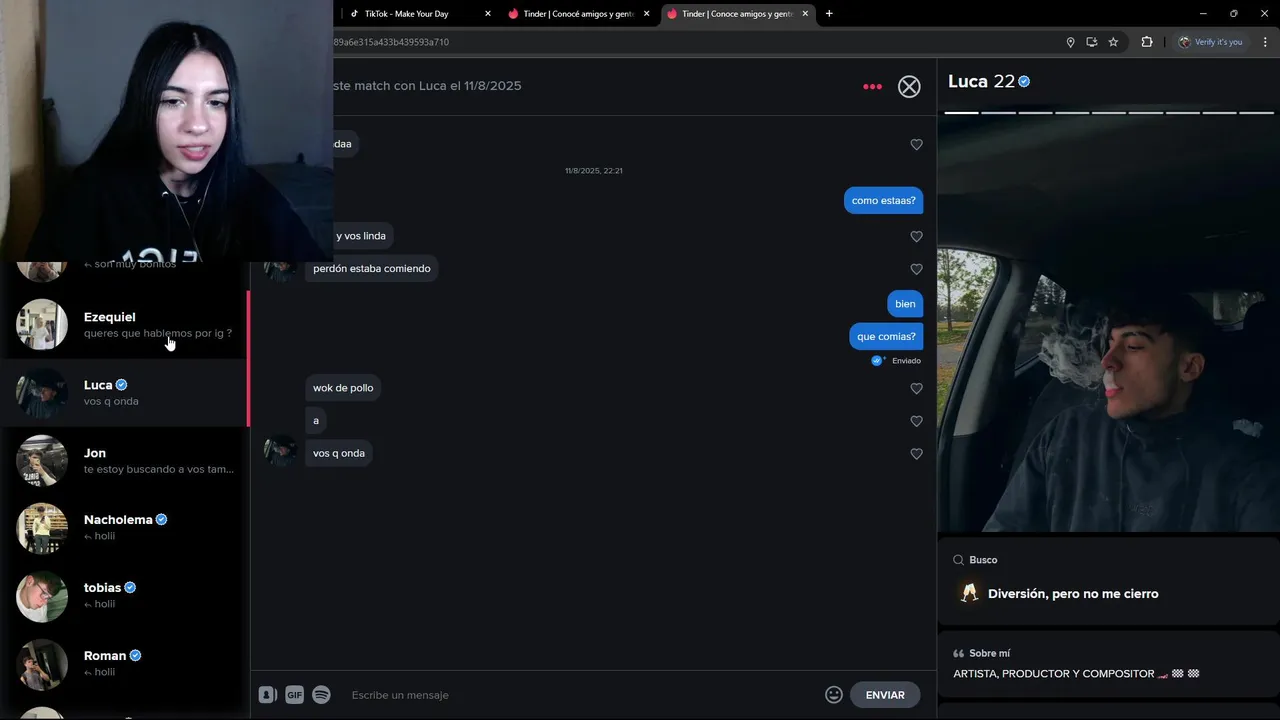The width and height of the screenshot is (1280, 720).
Task: Click the 'Verify it's you' profile button
Action: (1210, 42)
